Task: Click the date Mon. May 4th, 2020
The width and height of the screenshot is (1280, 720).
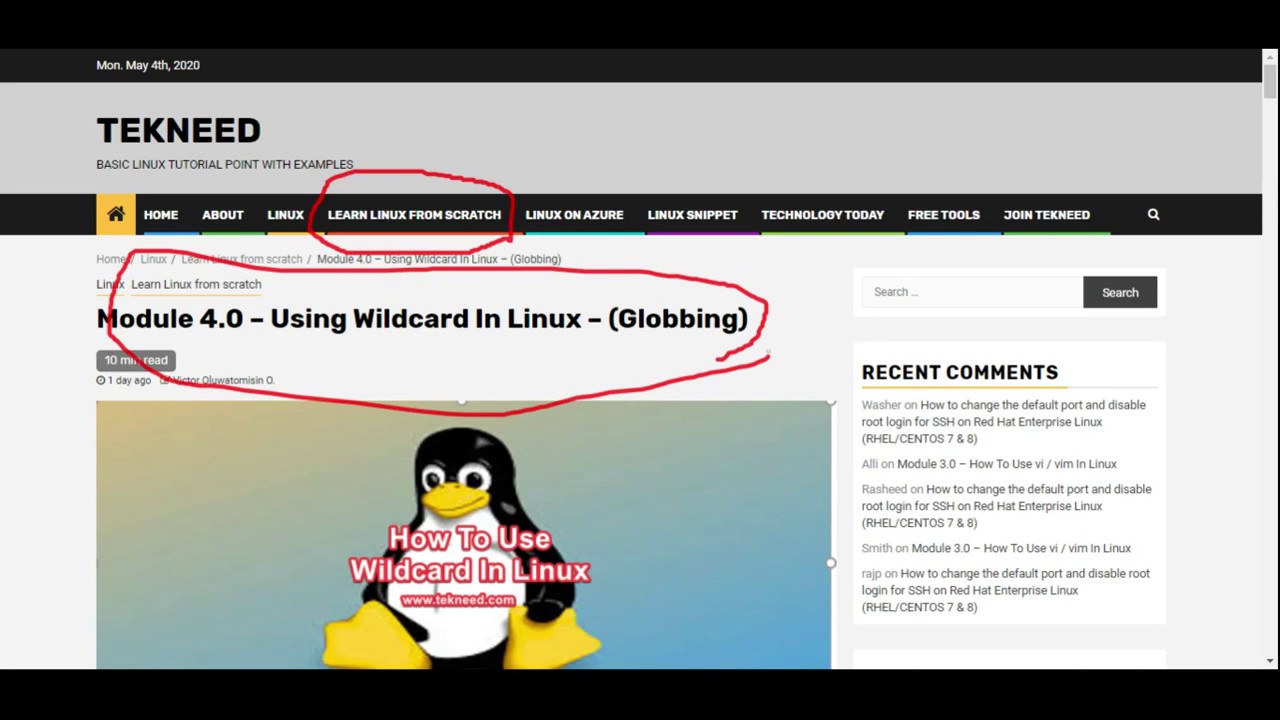Action: (x=148, y=65)
